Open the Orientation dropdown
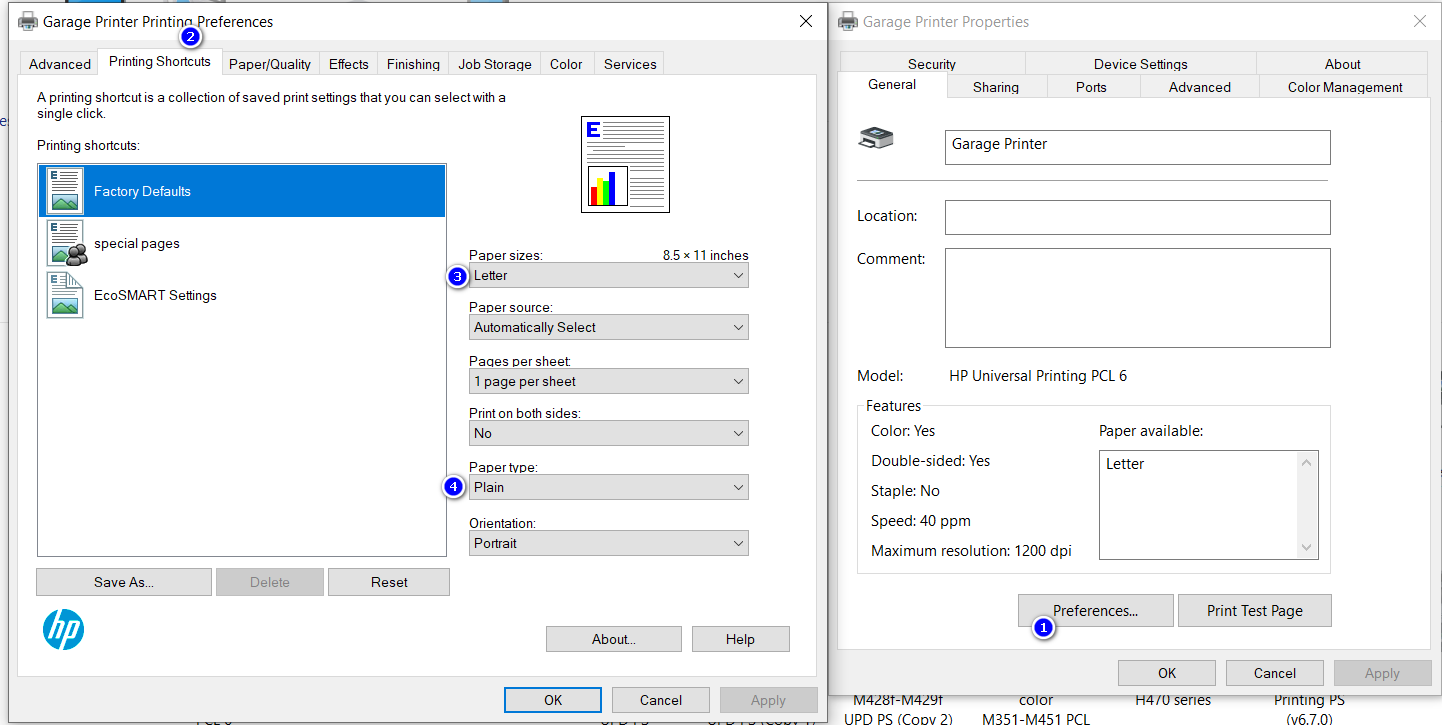The width and height of the screenshot is (1442, 725). pyautogui.click(x=609, y=543)
